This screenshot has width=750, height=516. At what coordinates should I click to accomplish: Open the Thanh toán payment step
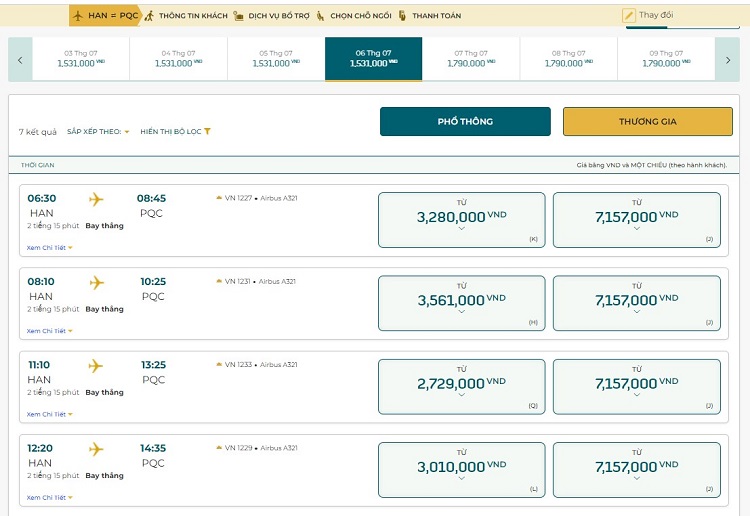(435, 16)
